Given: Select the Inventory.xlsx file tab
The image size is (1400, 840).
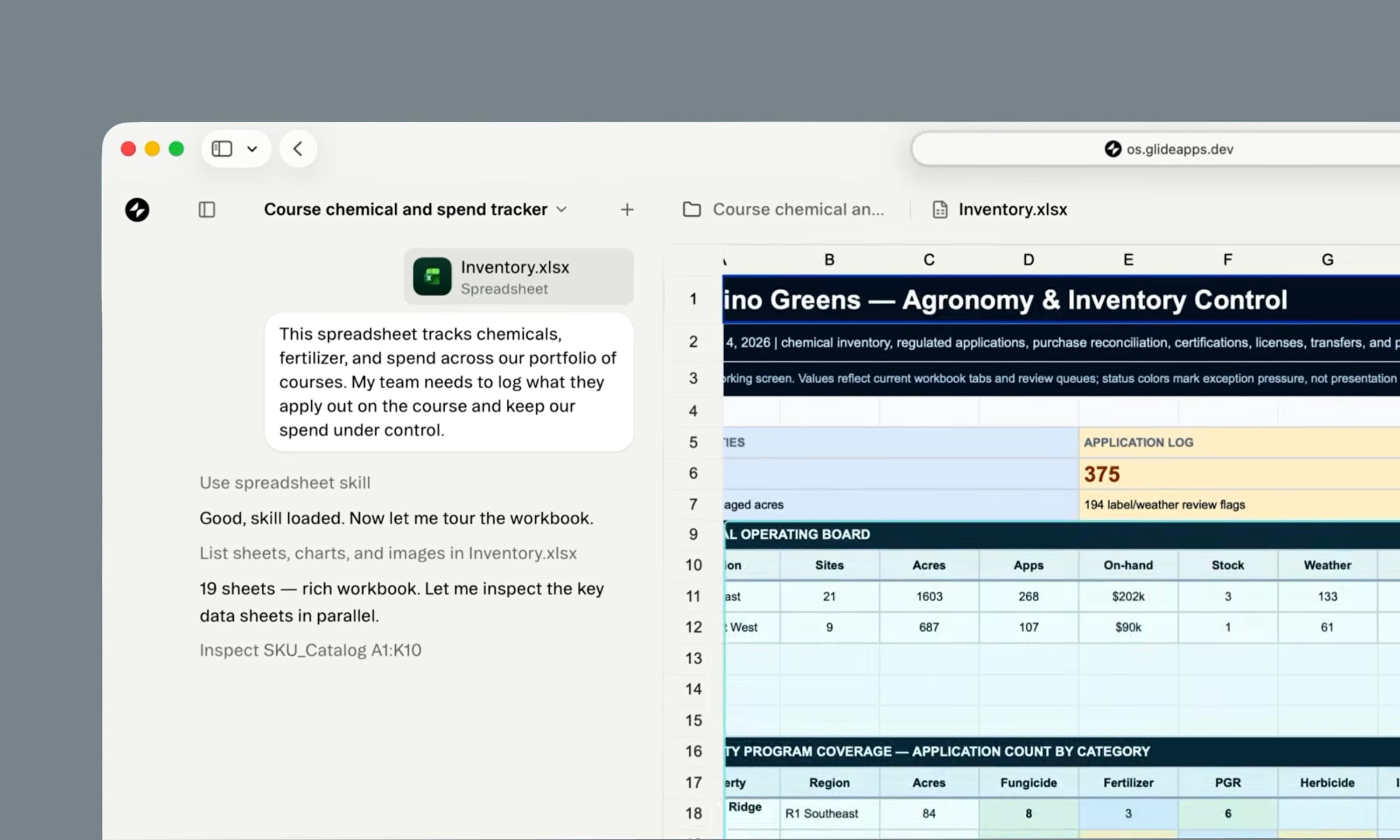Looking at the screenshot, I should pyautogui.click(x=1000, y=210).
